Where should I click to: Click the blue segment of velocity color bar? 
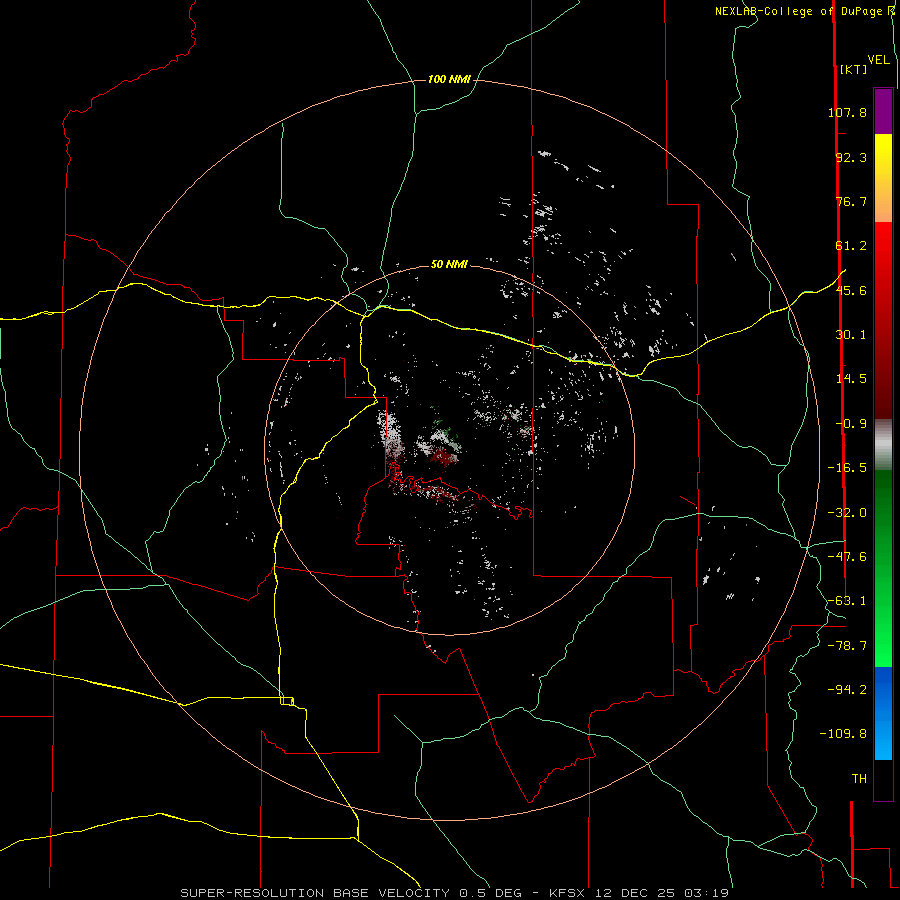(883, 713)
